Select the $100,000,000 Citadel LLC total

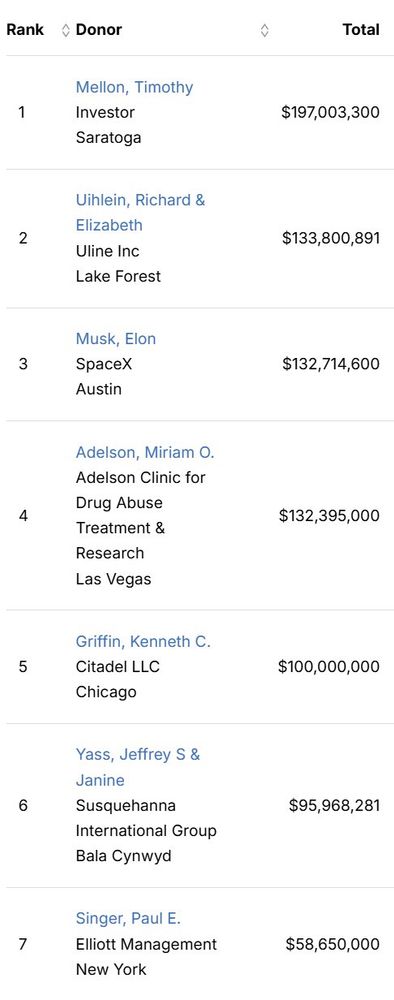click(329, 666)
